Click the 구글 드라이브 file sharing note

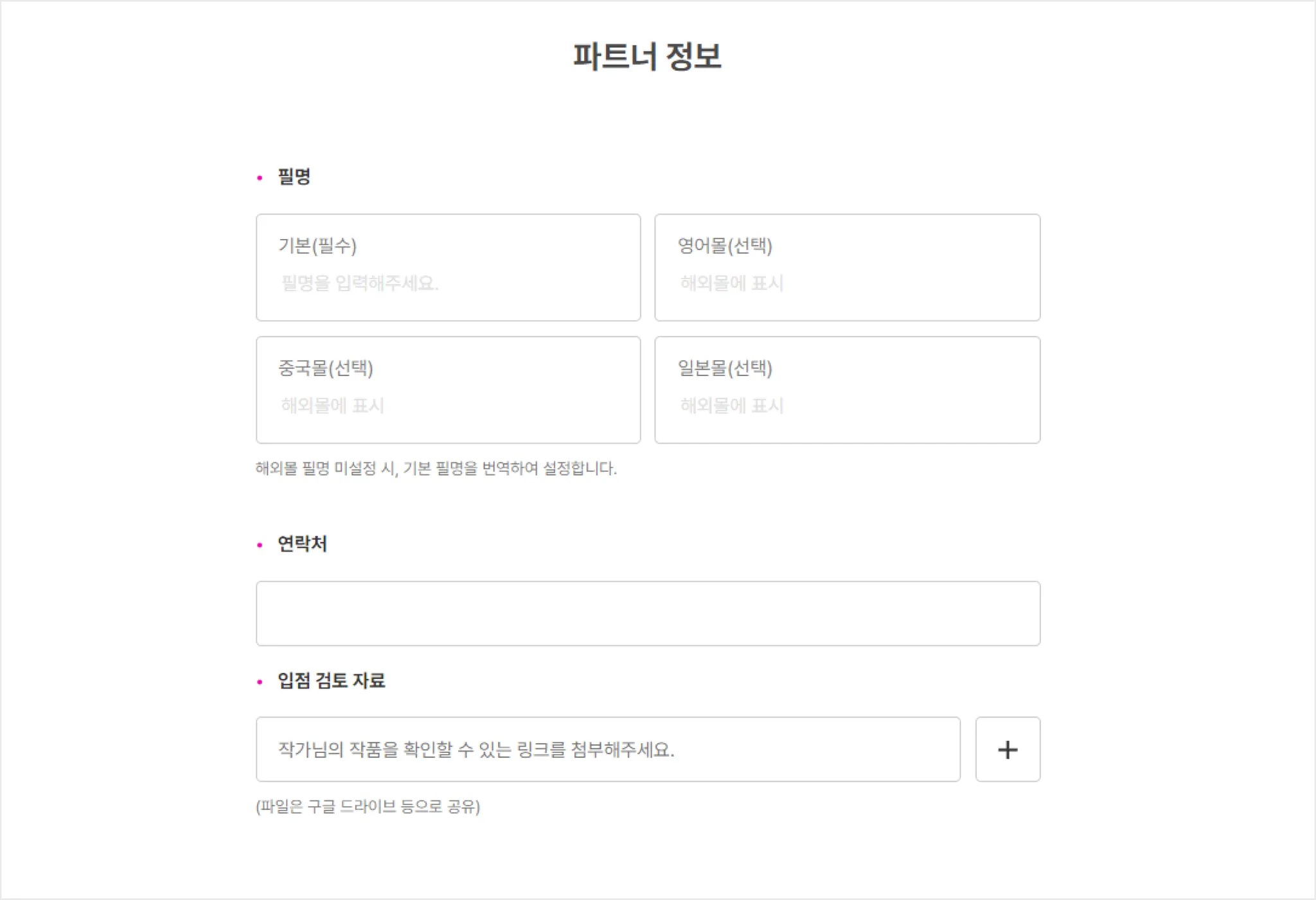tap(368, 806)
